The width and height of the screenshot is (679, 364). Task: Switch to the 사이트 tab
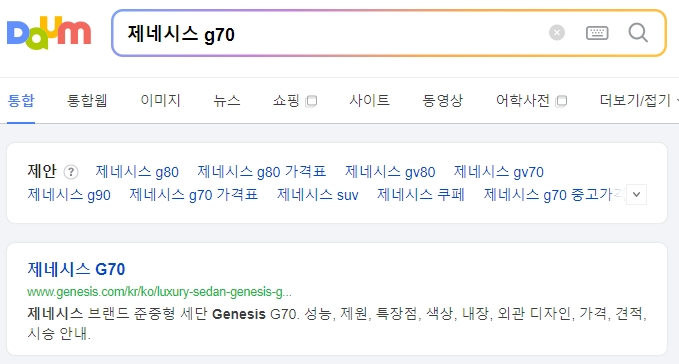pos(369,100)
